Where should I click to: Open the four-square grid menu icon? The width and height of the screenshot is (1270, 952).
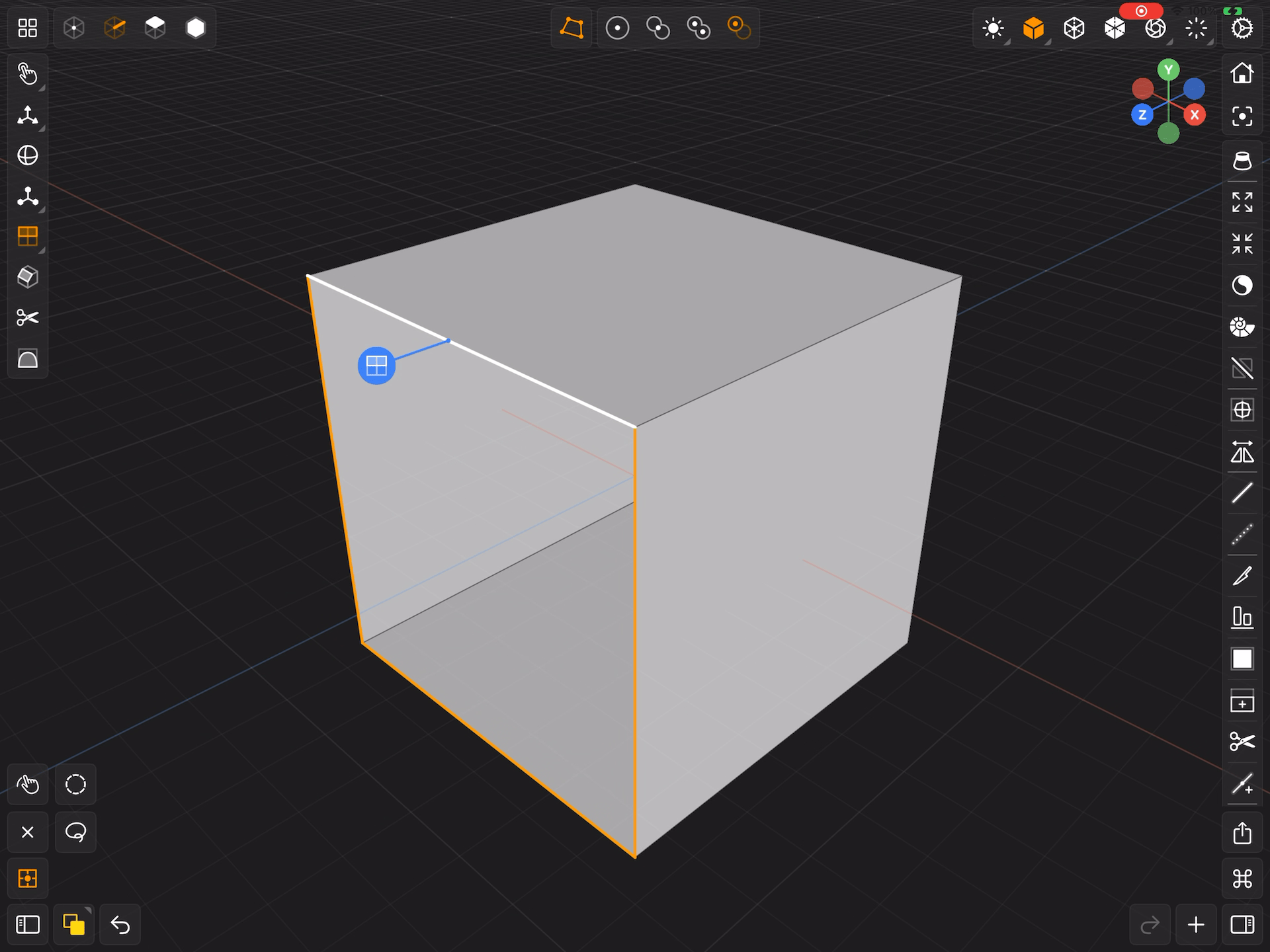click(27, 28)
